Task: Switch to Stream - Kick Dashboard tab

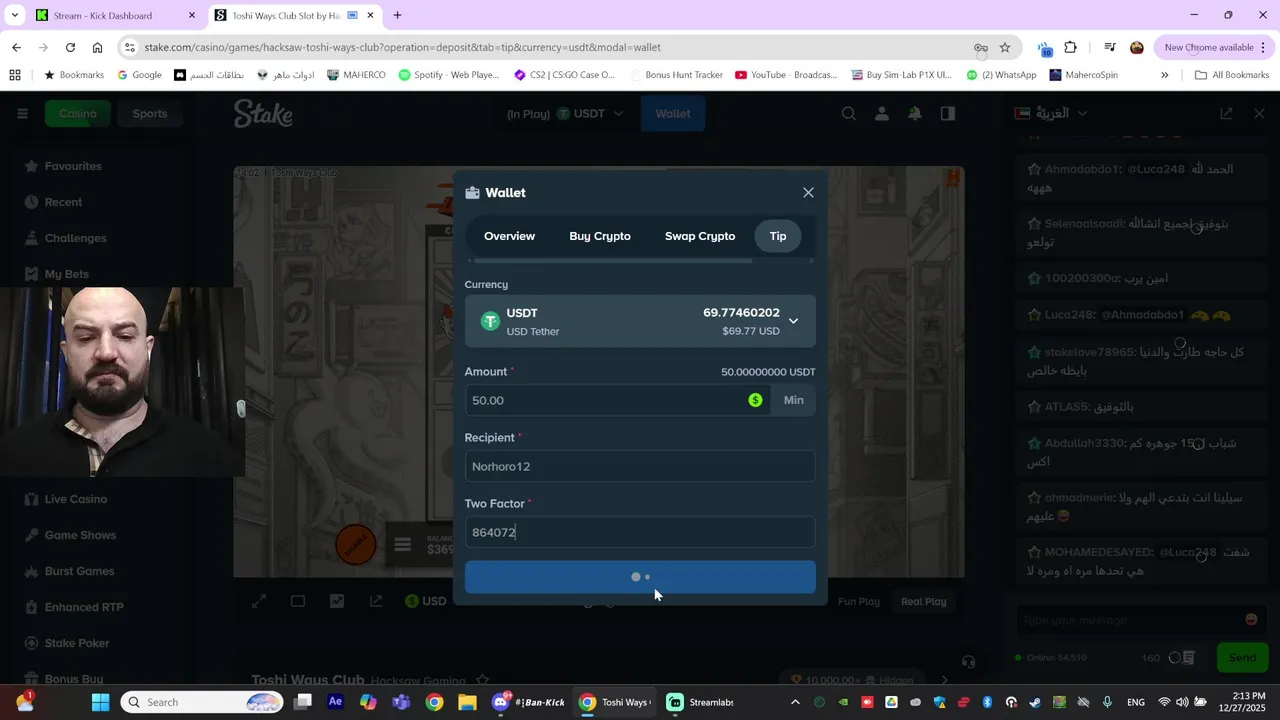Action: [115, 15]
